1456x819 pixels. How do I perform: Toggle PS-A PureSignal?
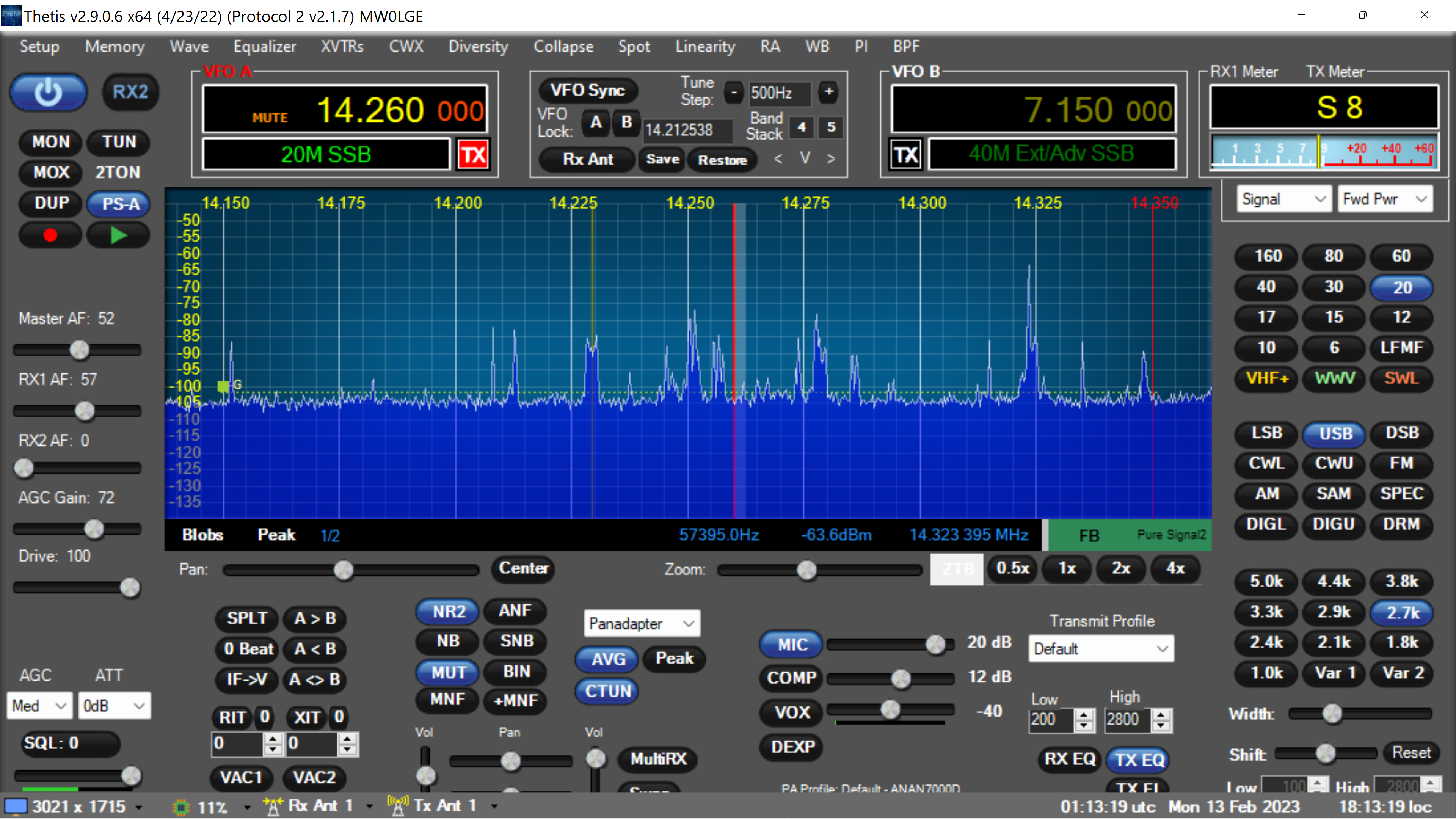[119, 204]
